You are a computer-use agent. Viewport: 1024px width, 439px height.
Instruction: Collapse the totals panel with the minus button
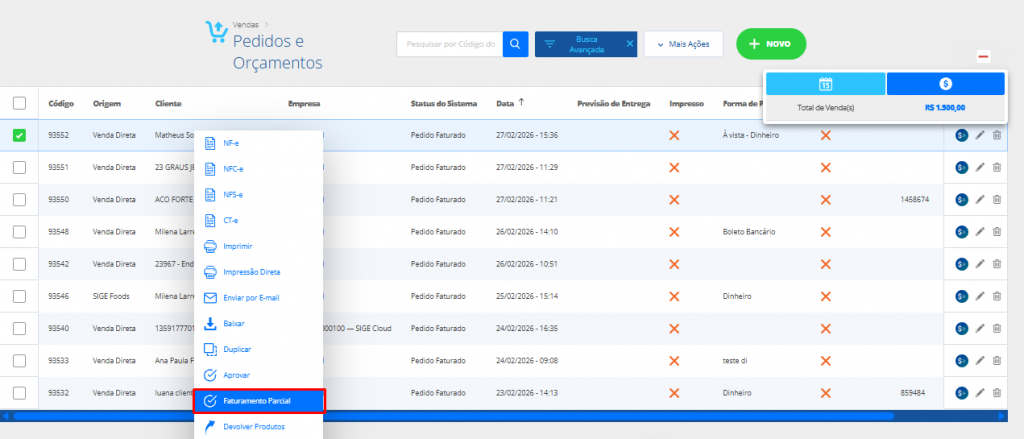(984, 56)
